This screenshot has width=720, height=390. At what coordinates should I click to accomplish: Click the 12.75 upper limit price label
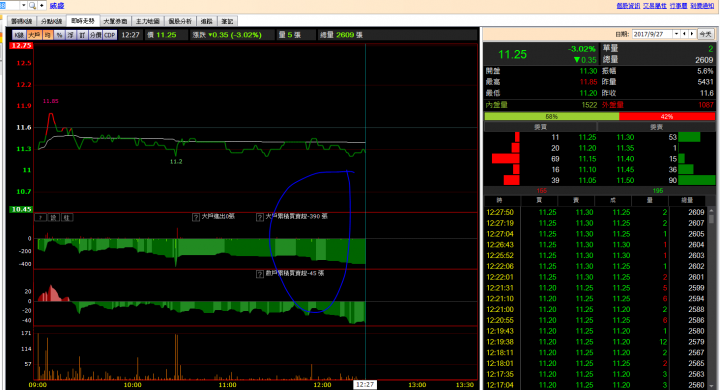point(21,45)
